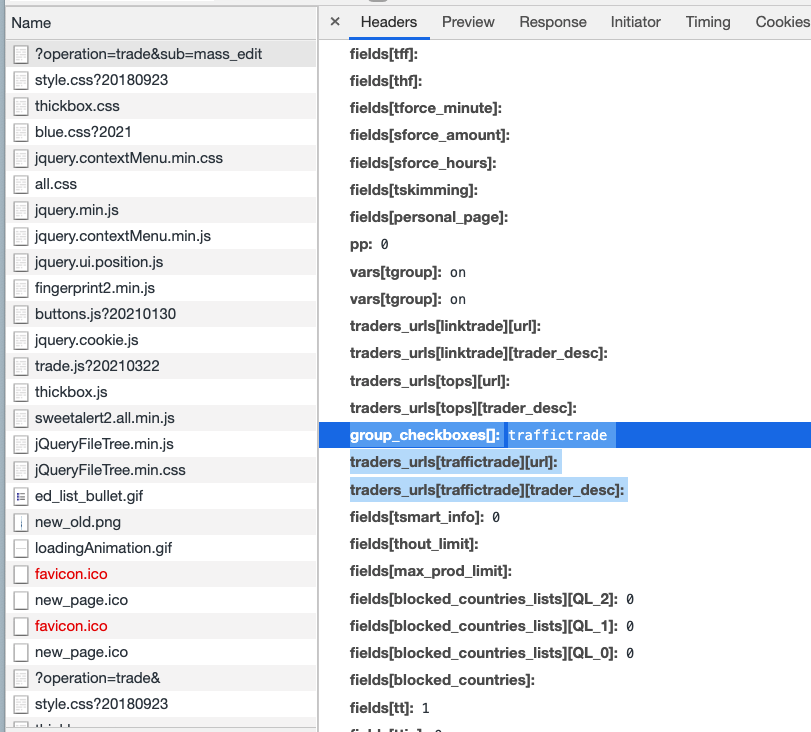
Task: Click the file icon beside buttons.js?20210130
Action: click(x=21, y=314)
